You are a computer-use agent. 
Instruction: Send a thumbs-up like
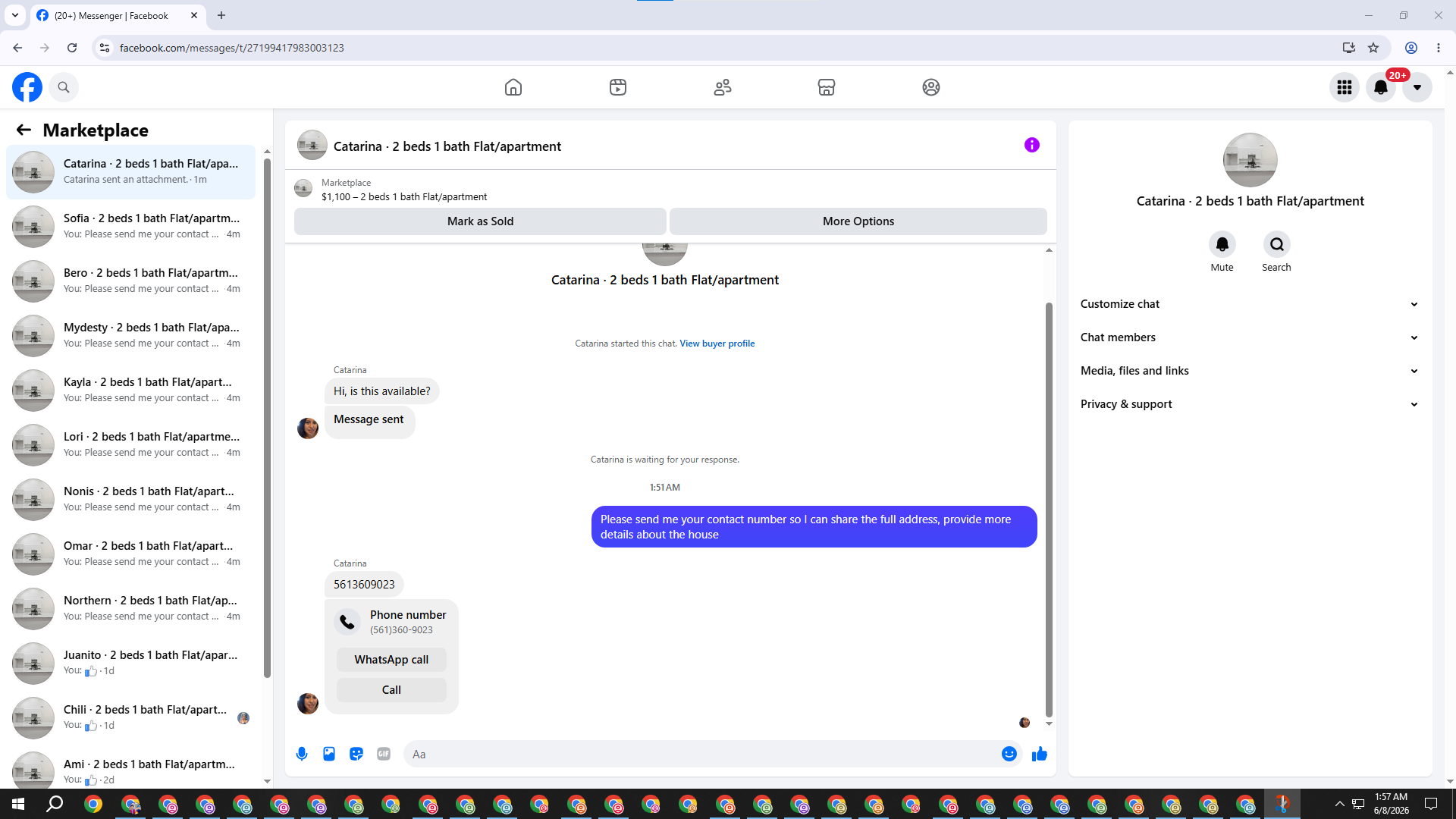1040,754
